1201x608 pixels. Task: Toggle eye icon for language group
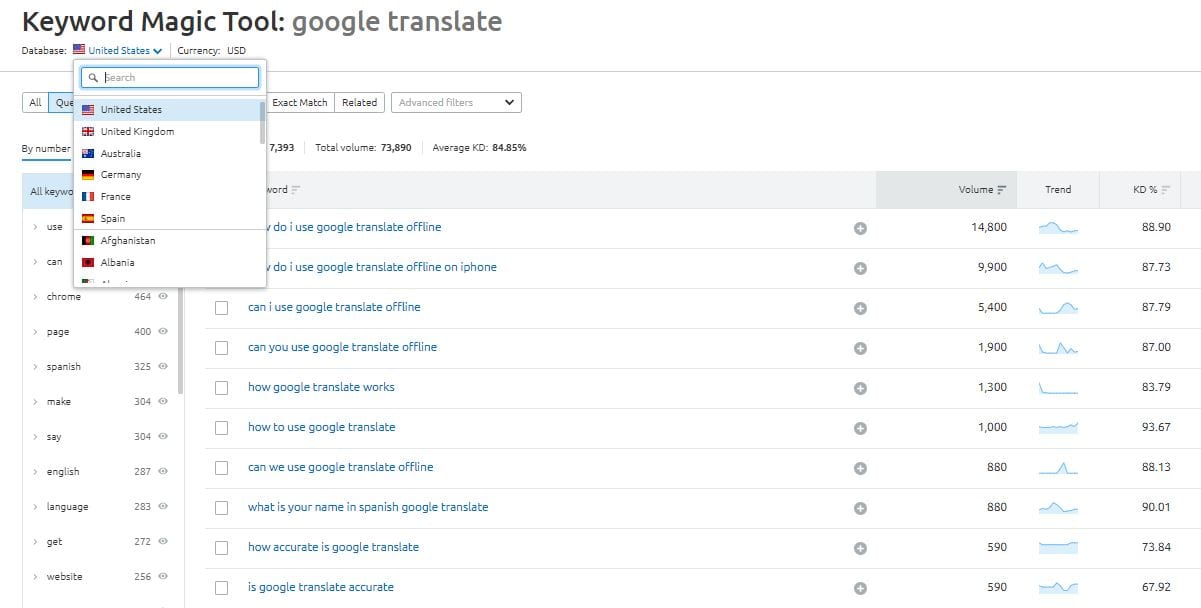pos(163,506)
